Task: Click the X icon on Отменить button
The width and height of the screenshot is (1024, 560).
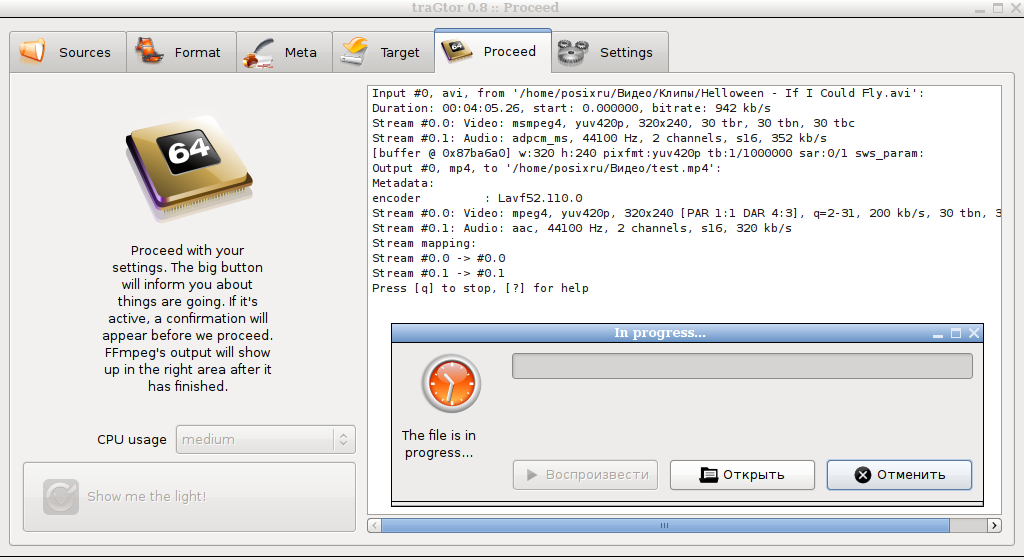Action: (863, 475)
